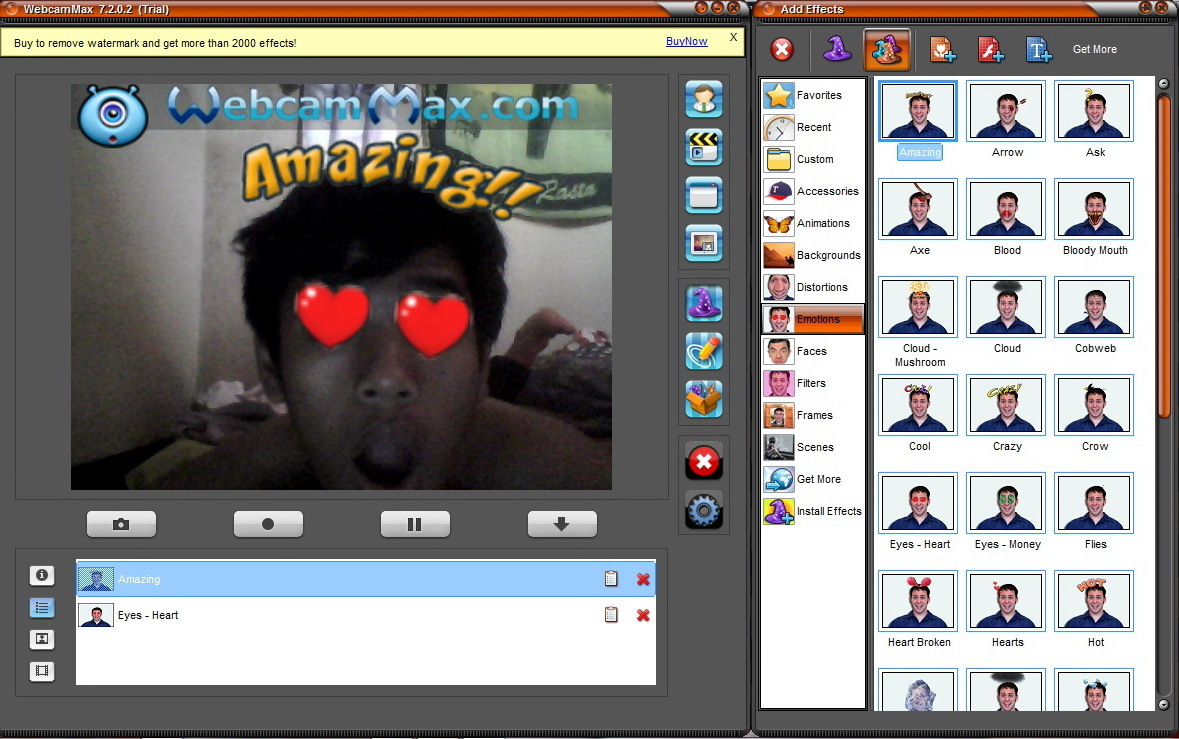
Task: Open the Recent category
Action: [x=813, y=128]
